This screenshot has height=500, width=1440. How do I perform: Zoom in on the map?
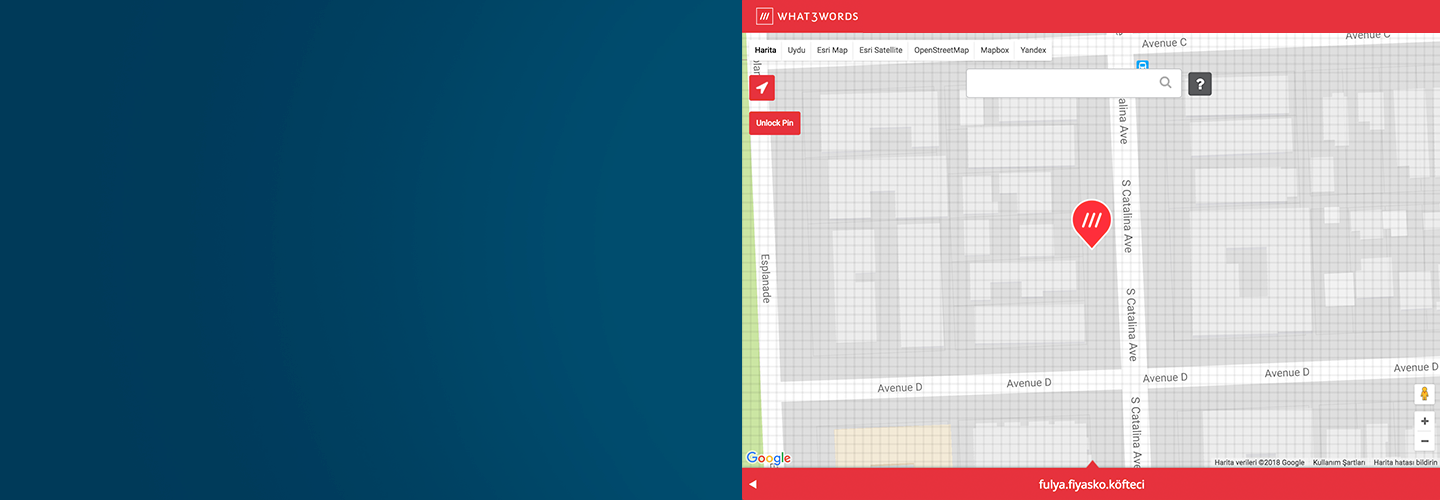1424,421
